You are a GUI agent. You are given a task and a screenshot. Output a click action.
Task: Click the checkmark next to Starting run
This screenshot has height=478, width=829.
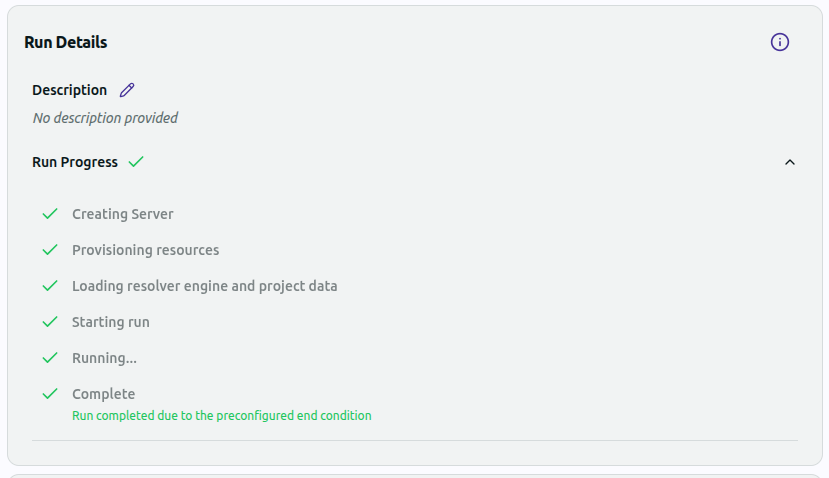[50, 322]
